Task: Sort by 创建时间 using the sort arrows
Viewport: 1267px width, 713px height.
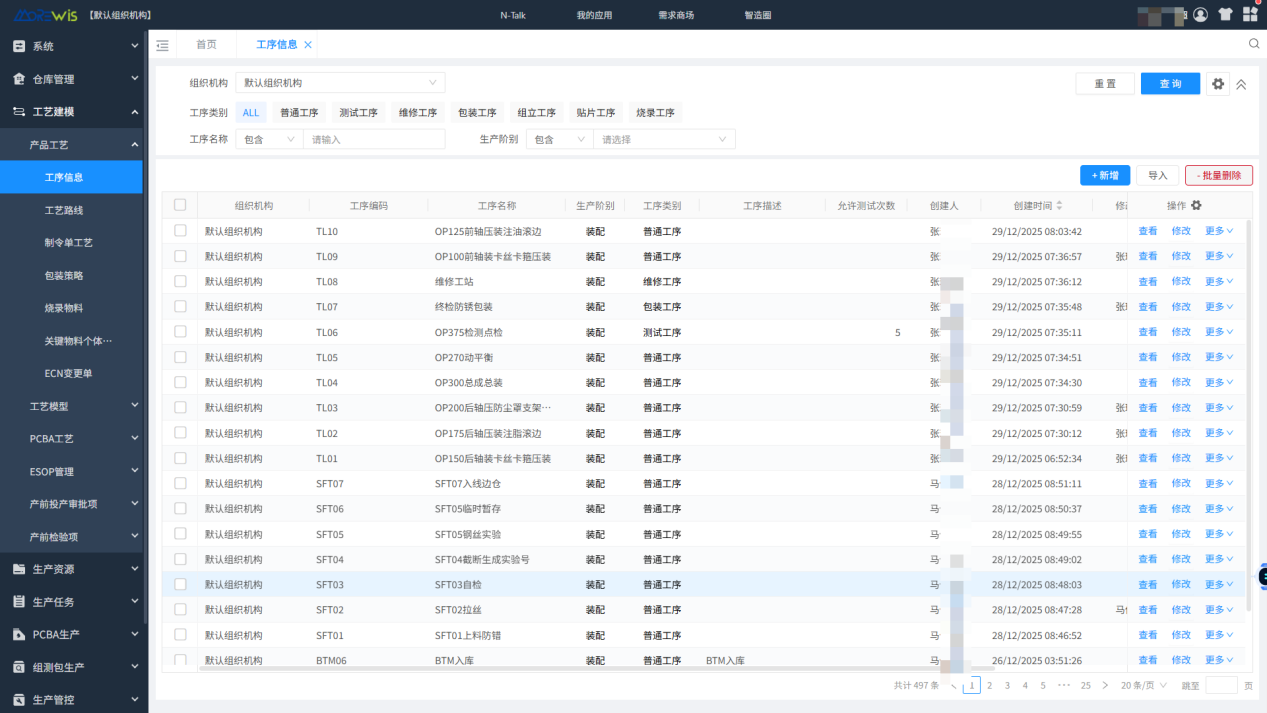Action: [1060, 205]
